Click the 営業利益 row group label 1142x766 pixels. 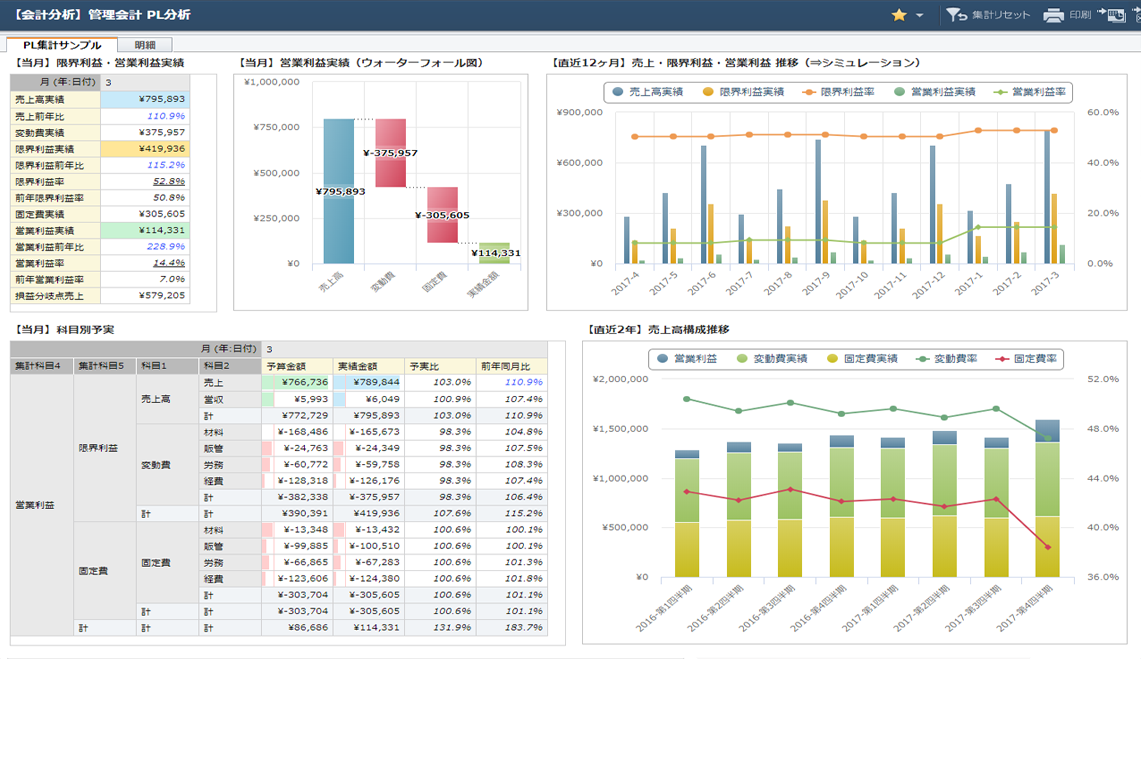tap(42, 505)
